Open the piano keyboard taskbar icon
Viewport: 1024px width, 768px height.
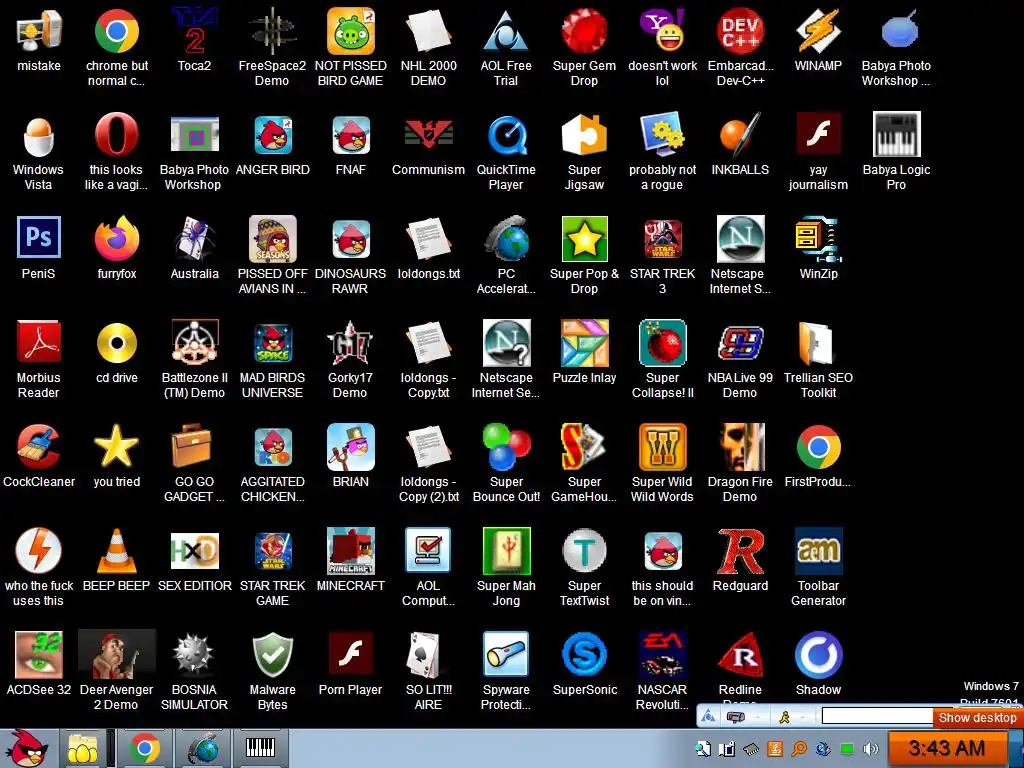[x=260, y=748]
